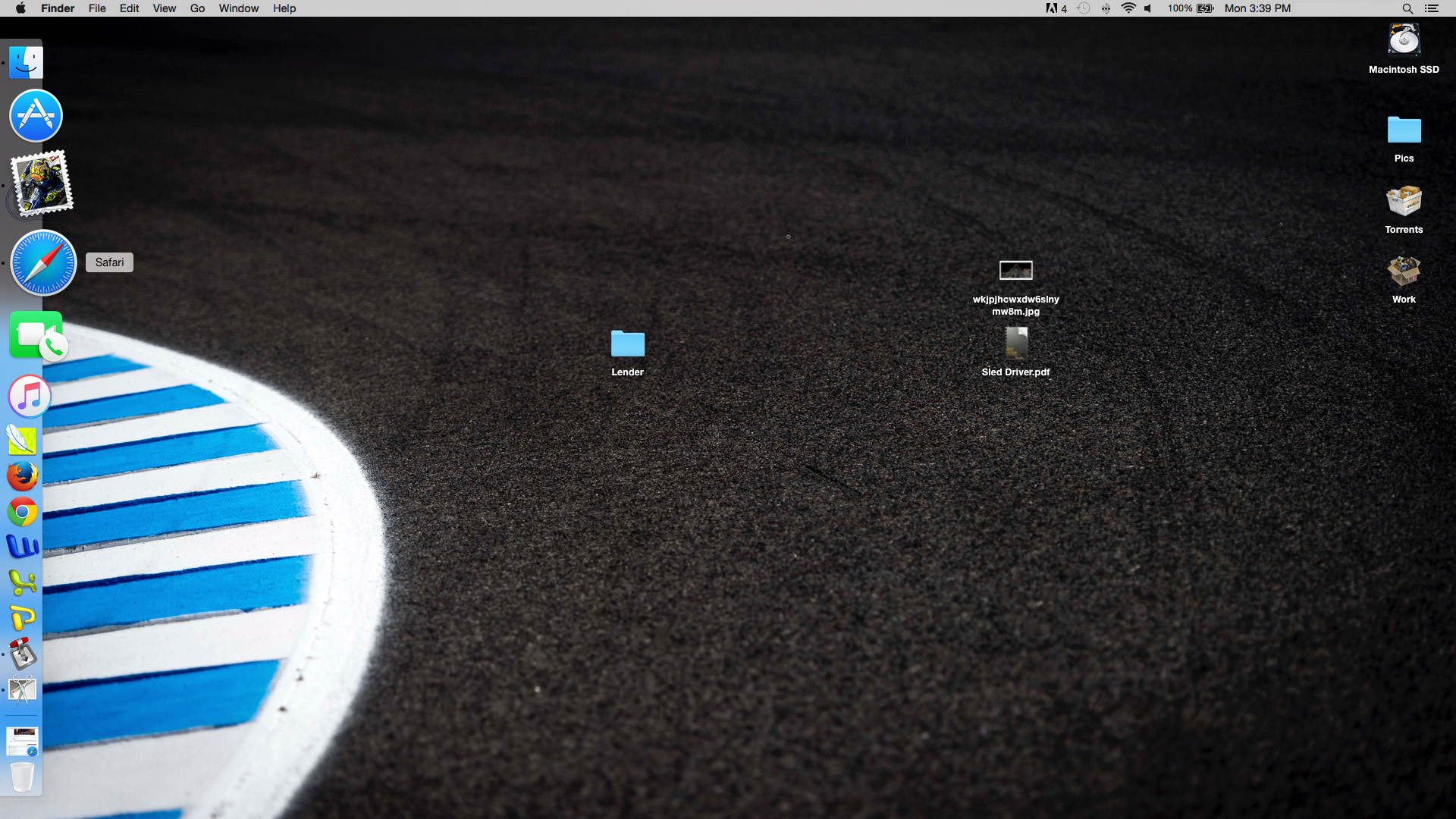Restore the minimized Safari window in the Dock

(22, 741)
